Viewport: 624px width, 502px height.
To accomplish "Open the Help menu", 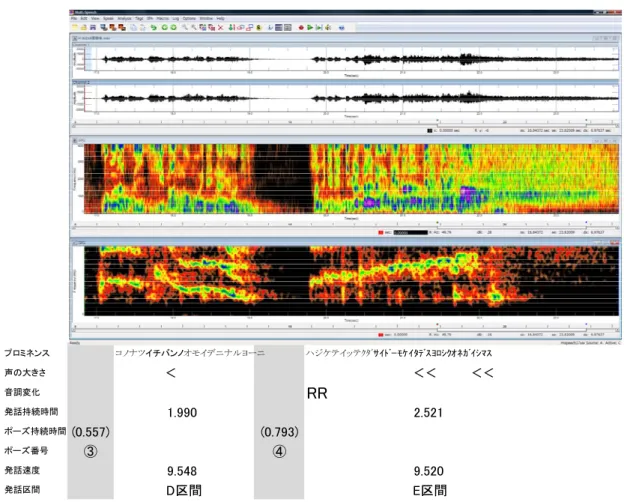I will pos(220,18).
